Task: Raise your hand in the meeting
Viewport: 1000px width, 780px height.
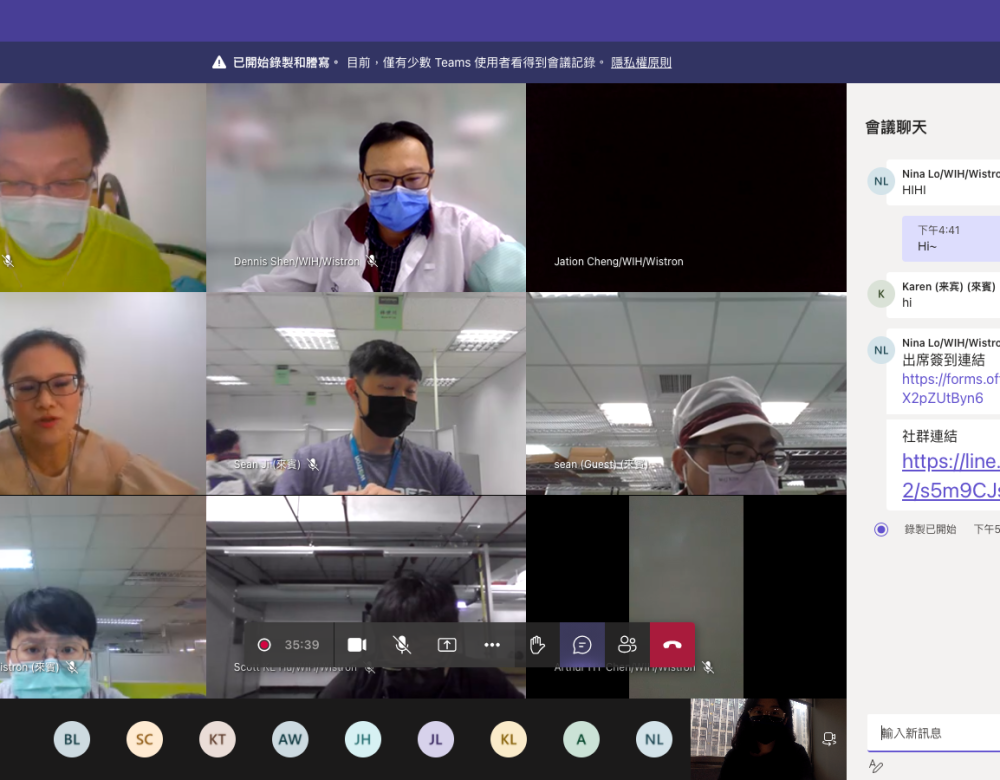Action: click(537, 645)
